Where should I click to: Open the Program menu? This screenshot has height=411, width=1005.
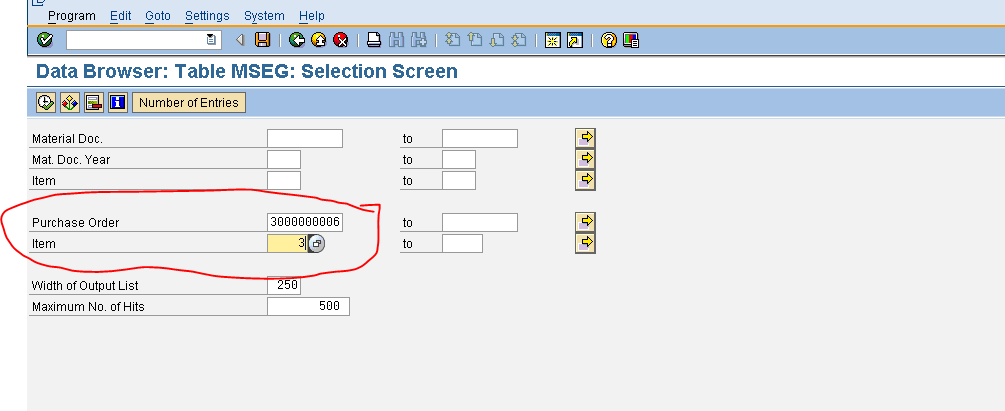tap(72, 15)
